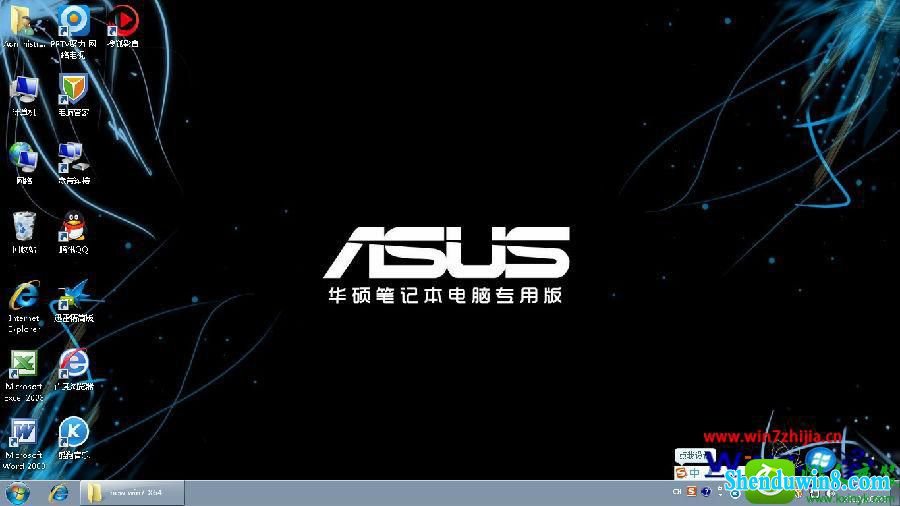Click the Sogou input S icon in tray
Image resolution: width=900 pixels, height=506 pixels.
(691, 492)
